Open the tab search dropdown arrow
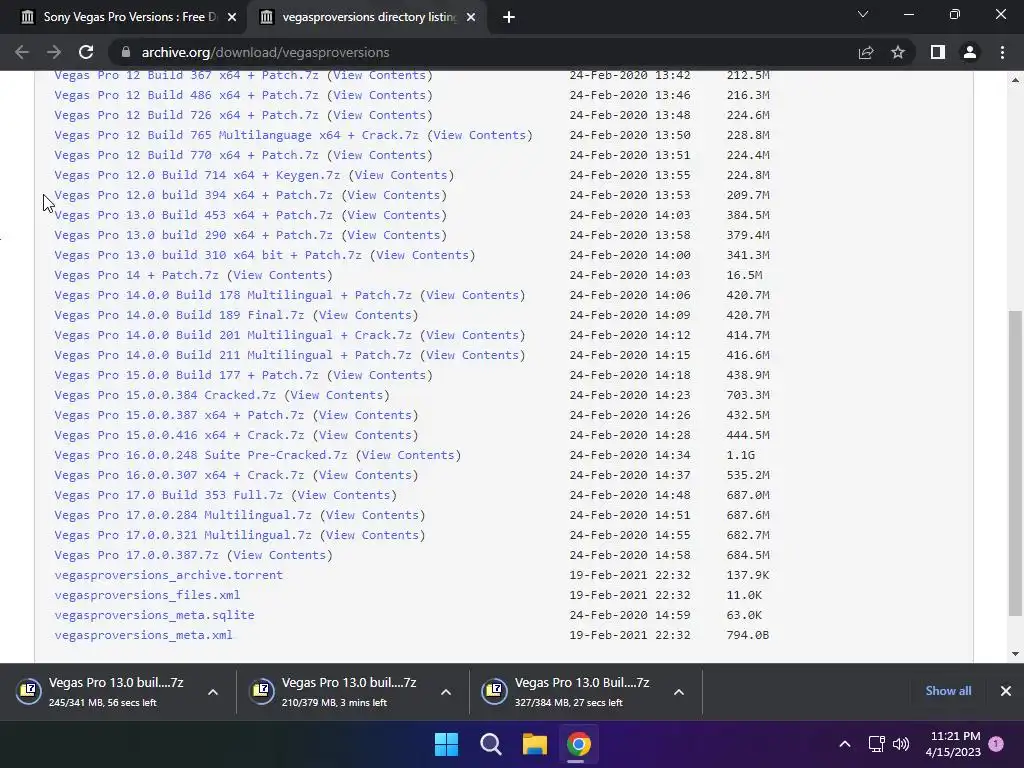Screen dimensions: 1024x768 tap(863, 14)
